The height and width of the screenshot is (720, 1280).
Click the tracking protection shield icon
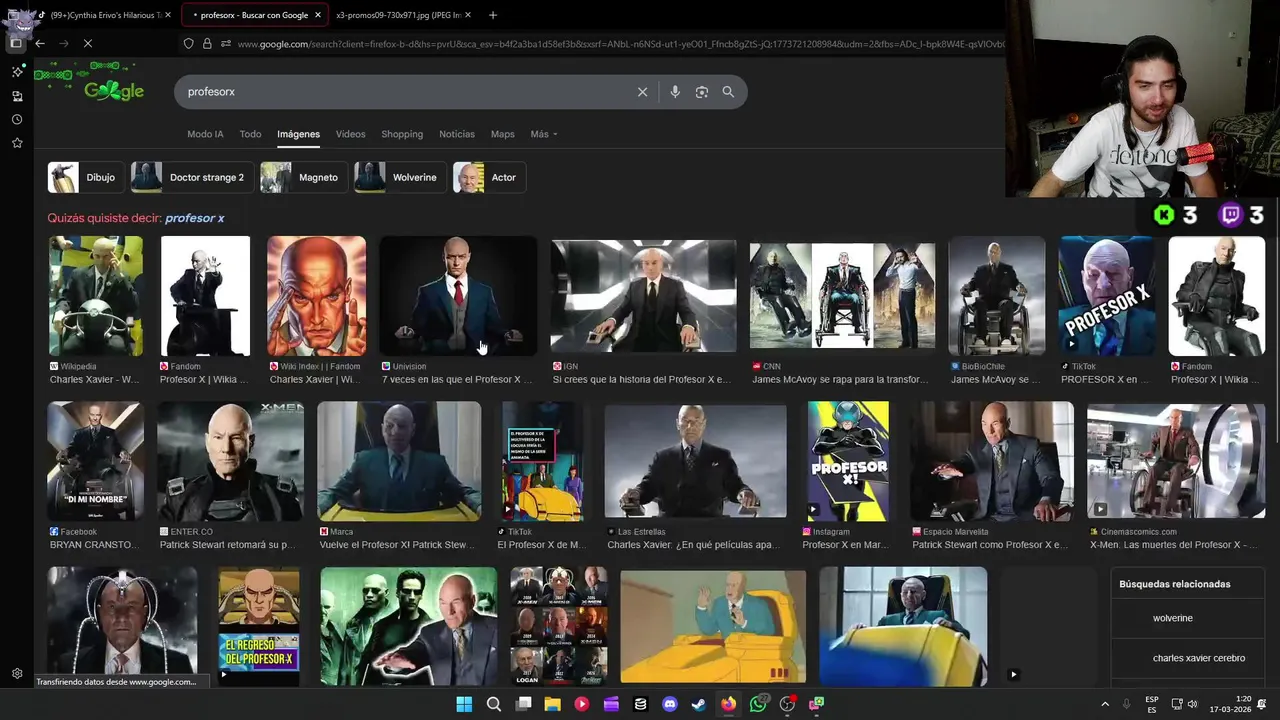[188, 44]
